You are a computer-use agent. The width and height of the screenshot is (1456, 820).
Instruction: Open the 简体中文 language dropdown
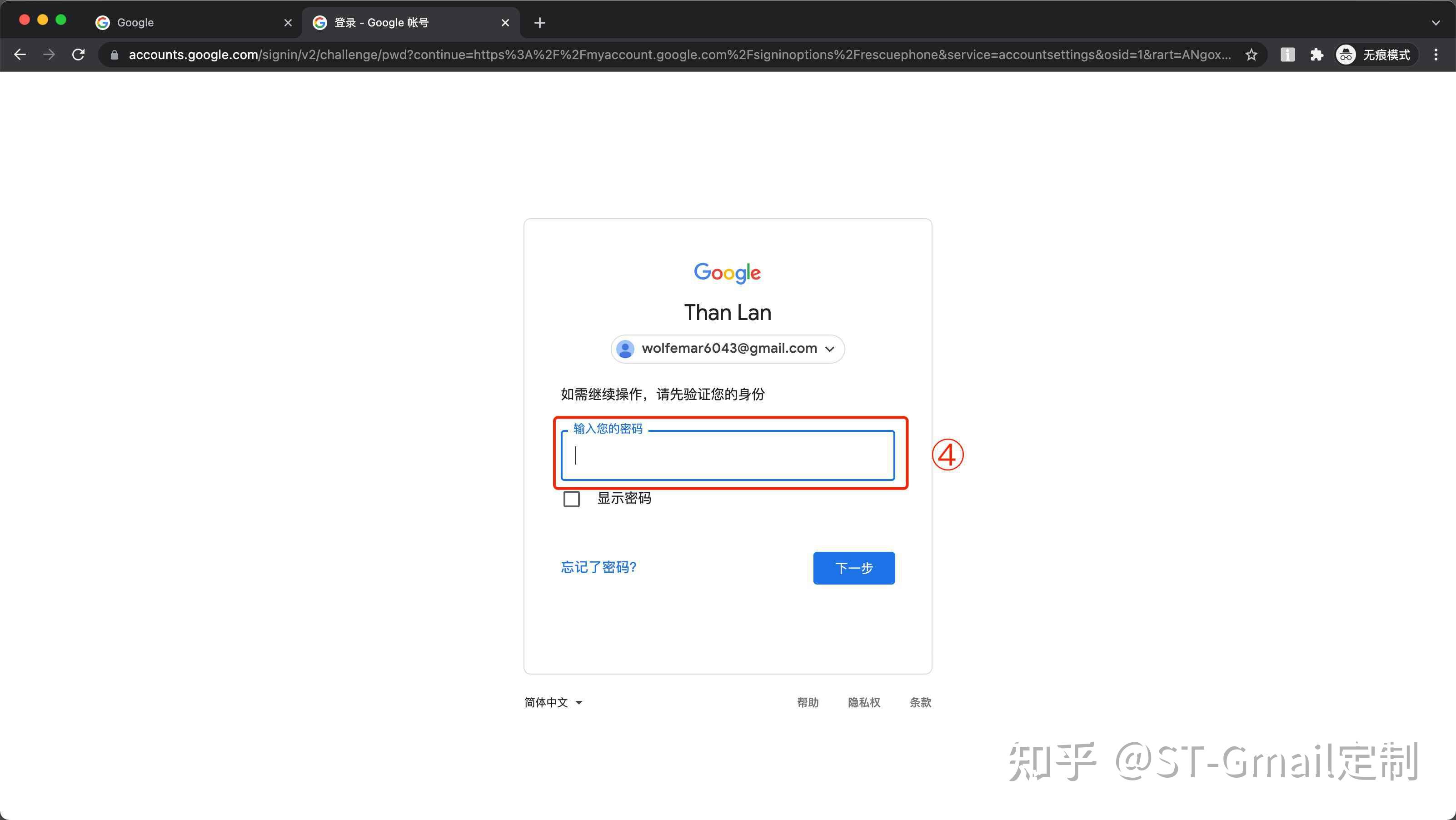tap(553, 702)
